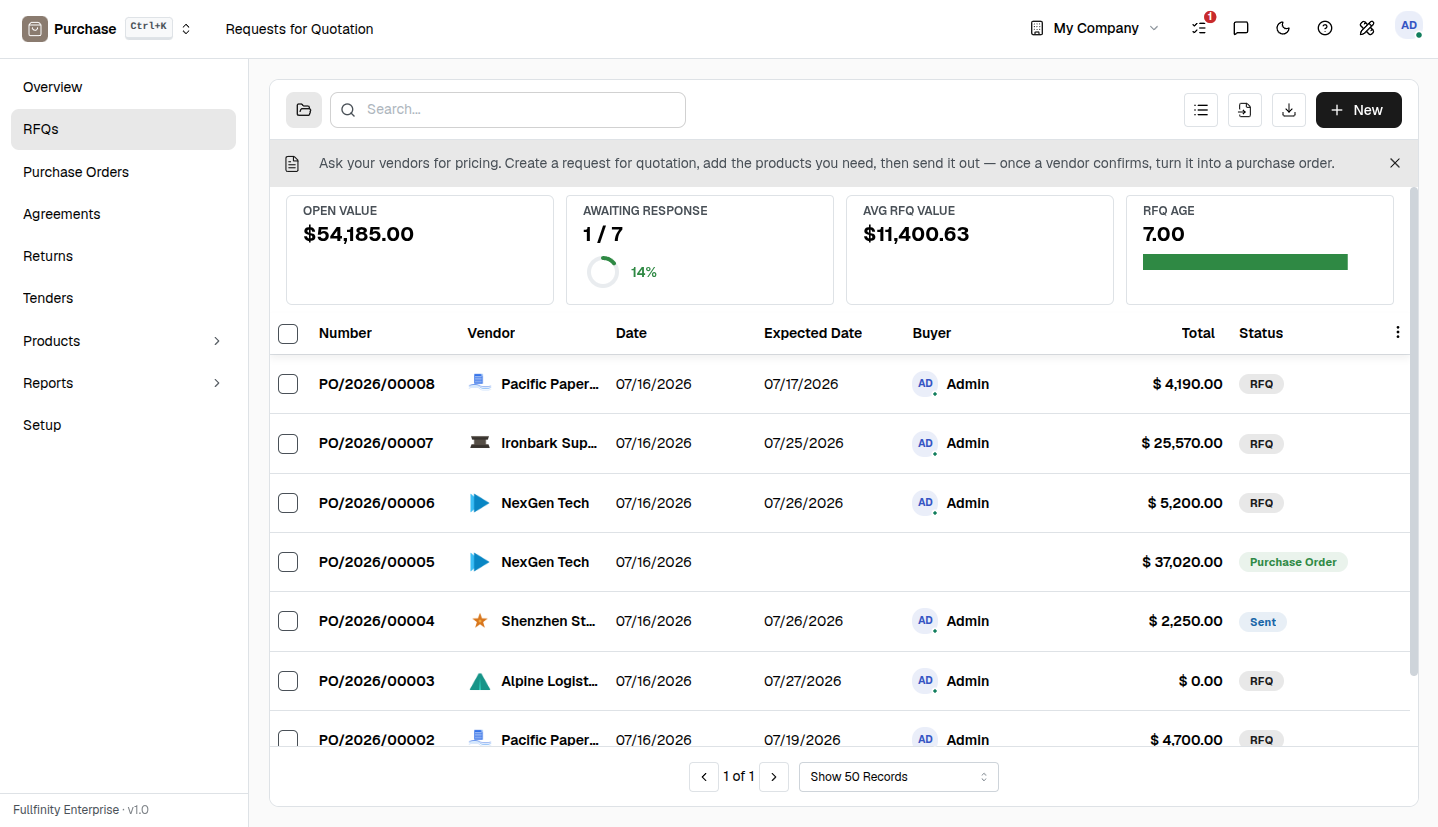Viewport: 1438px width, 827px height.
Task: Click NexGen Tech logo on PO/2026/00006
Action: pos(480,503)
